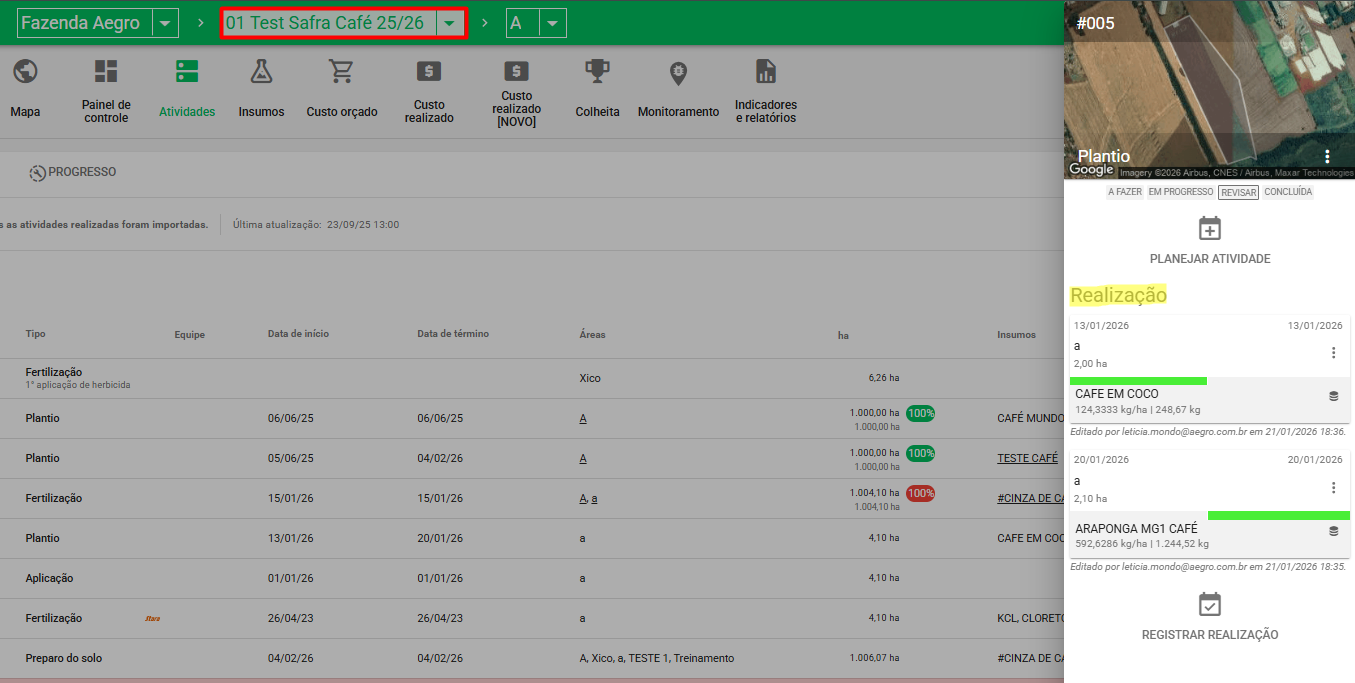Click the stock icon beside CAFE EM COCO
The image size is (1355, 683).
(1333, 396)
